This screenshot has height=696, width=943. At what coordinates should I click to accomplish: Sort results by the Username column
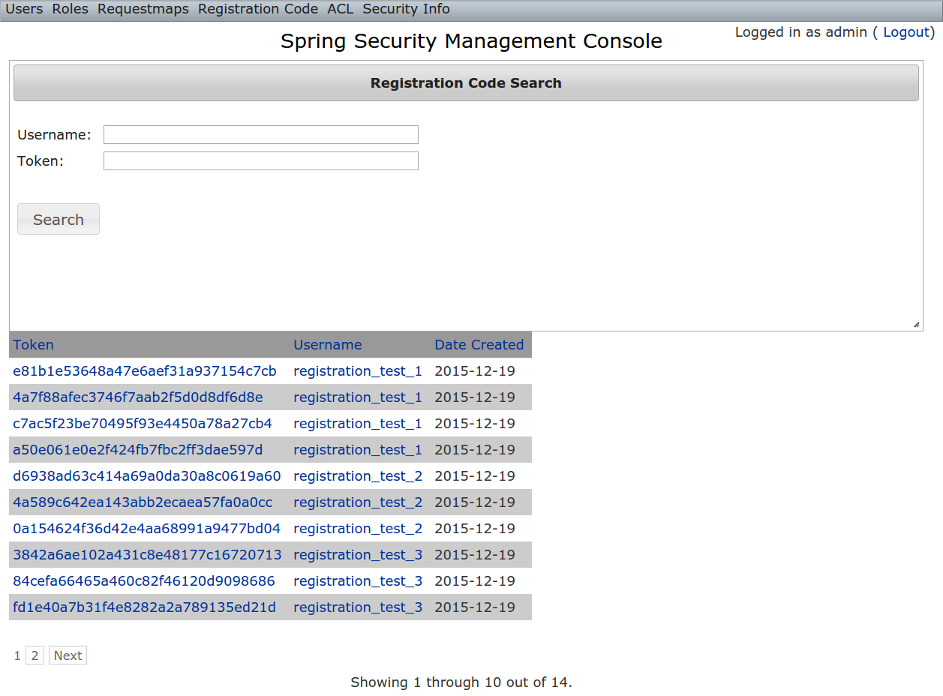(x=327, y=344)
